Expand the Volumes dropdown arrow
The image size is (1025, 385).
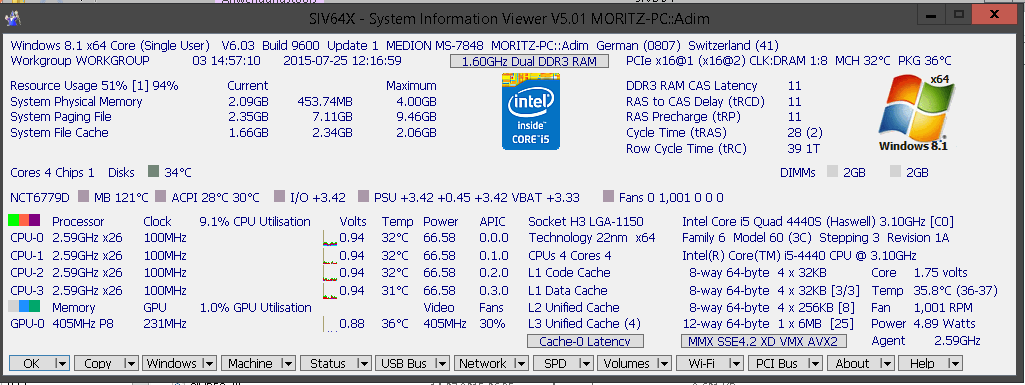tap(664, 363)
